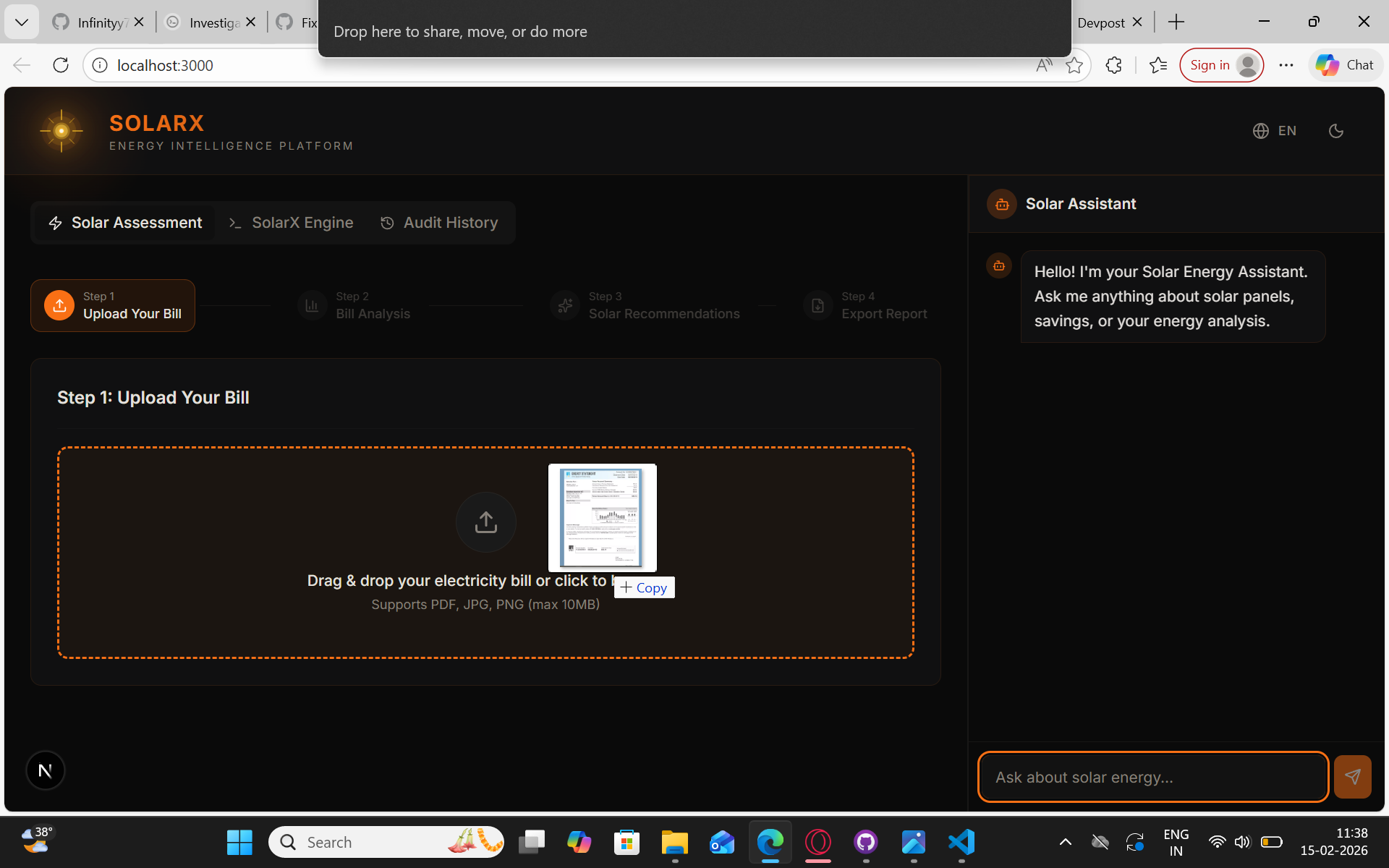
Task: Open the EN language selector
Action: (x=1275, y=131)
